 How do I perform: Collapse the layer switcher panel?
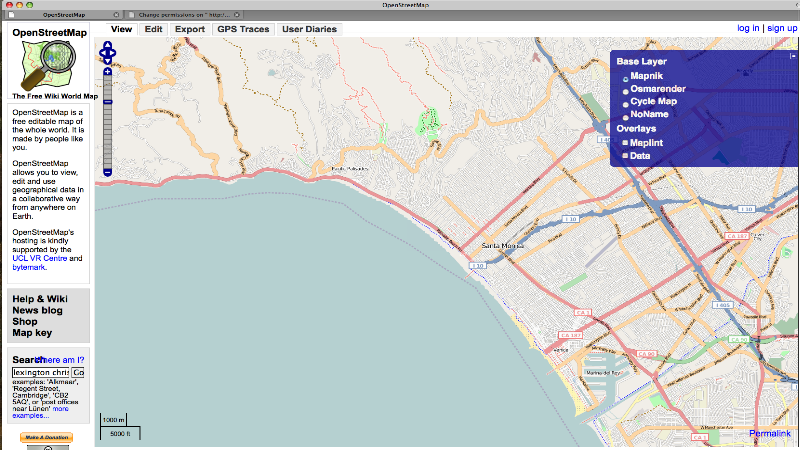pos(793,56)
